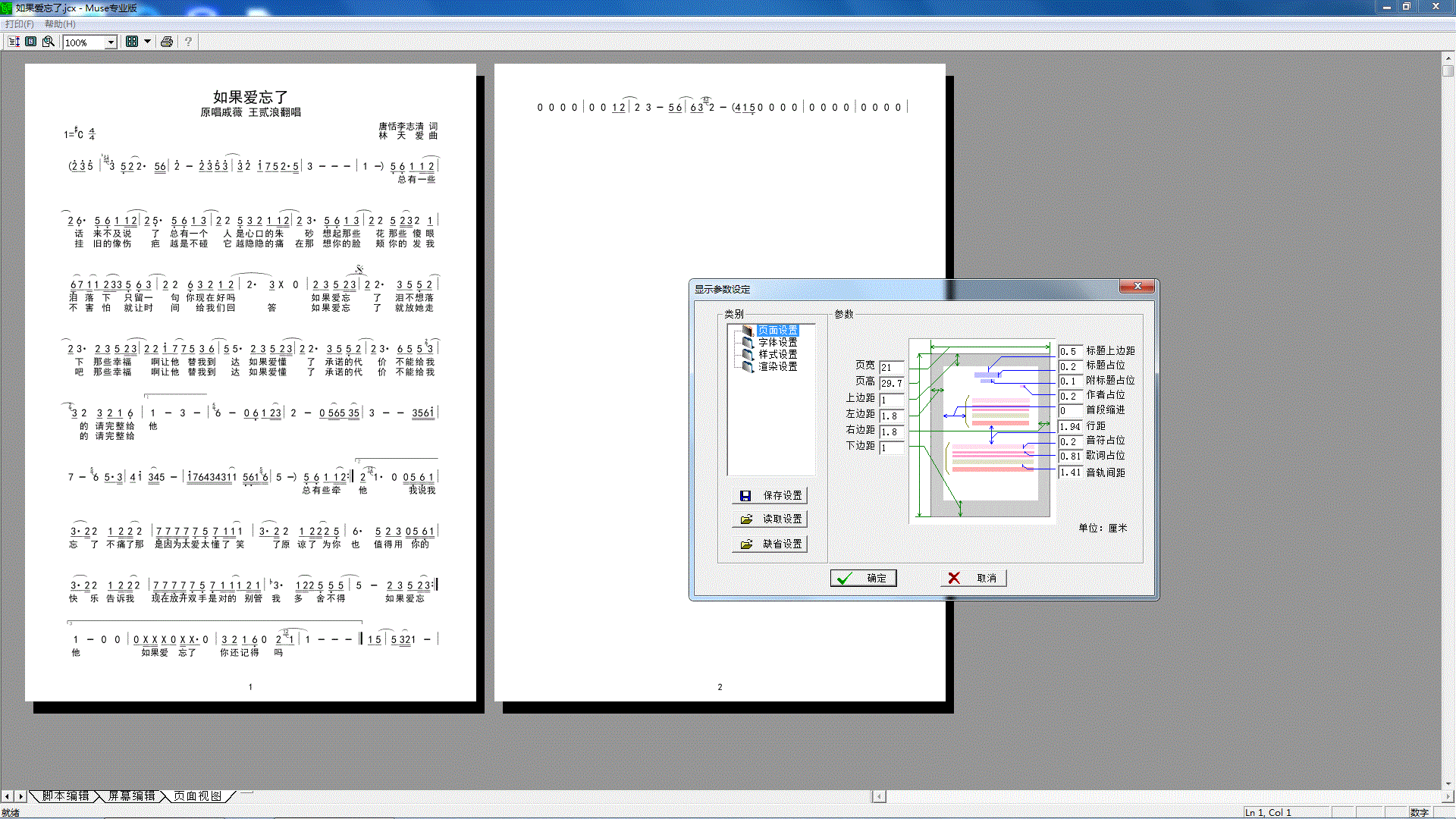
Task: Click the 作者占位 value field
Action: 1070,396
